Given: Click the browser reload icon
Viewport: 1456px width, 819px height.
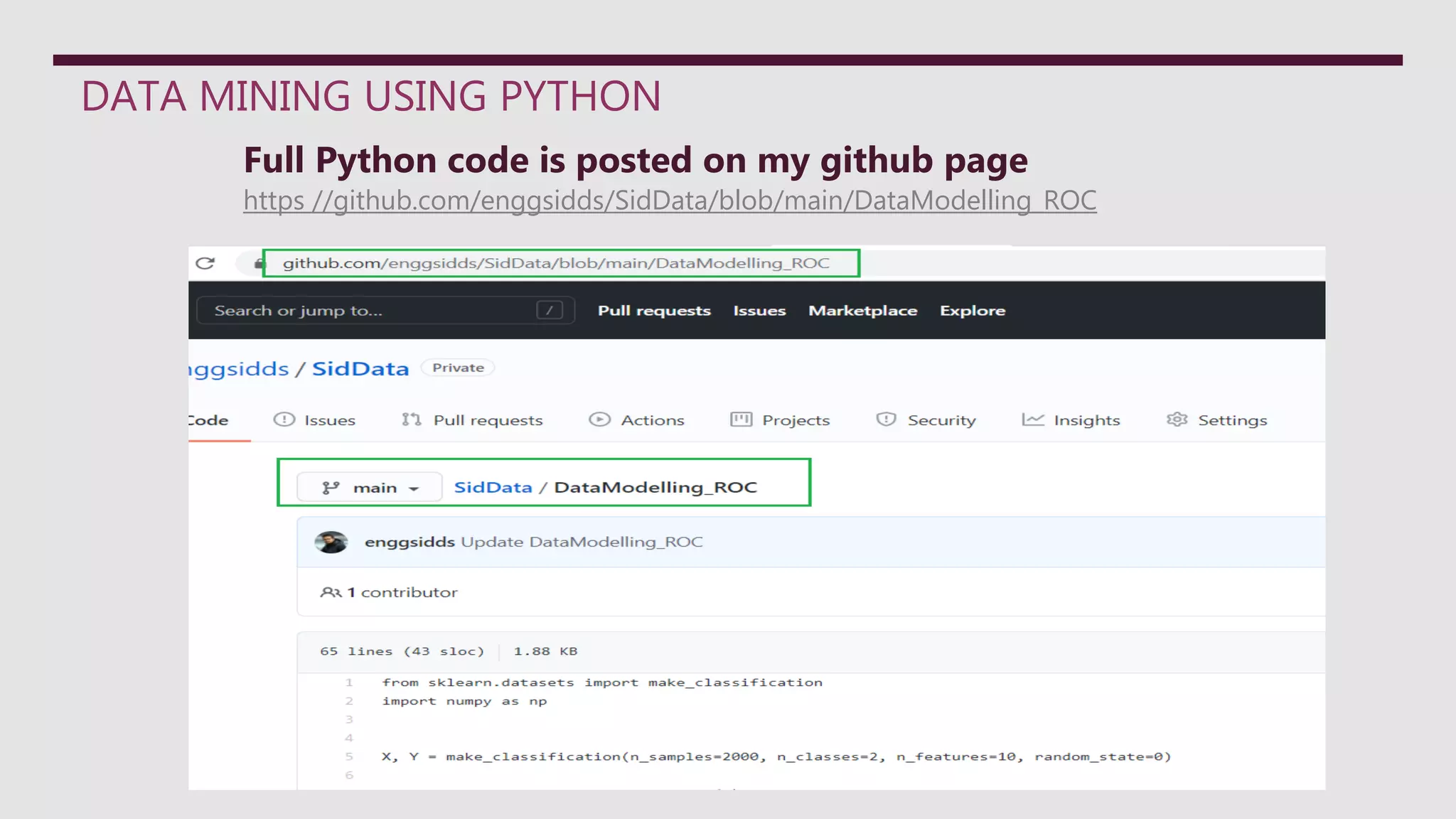Looking at the screenshot, I should point(205,263).
